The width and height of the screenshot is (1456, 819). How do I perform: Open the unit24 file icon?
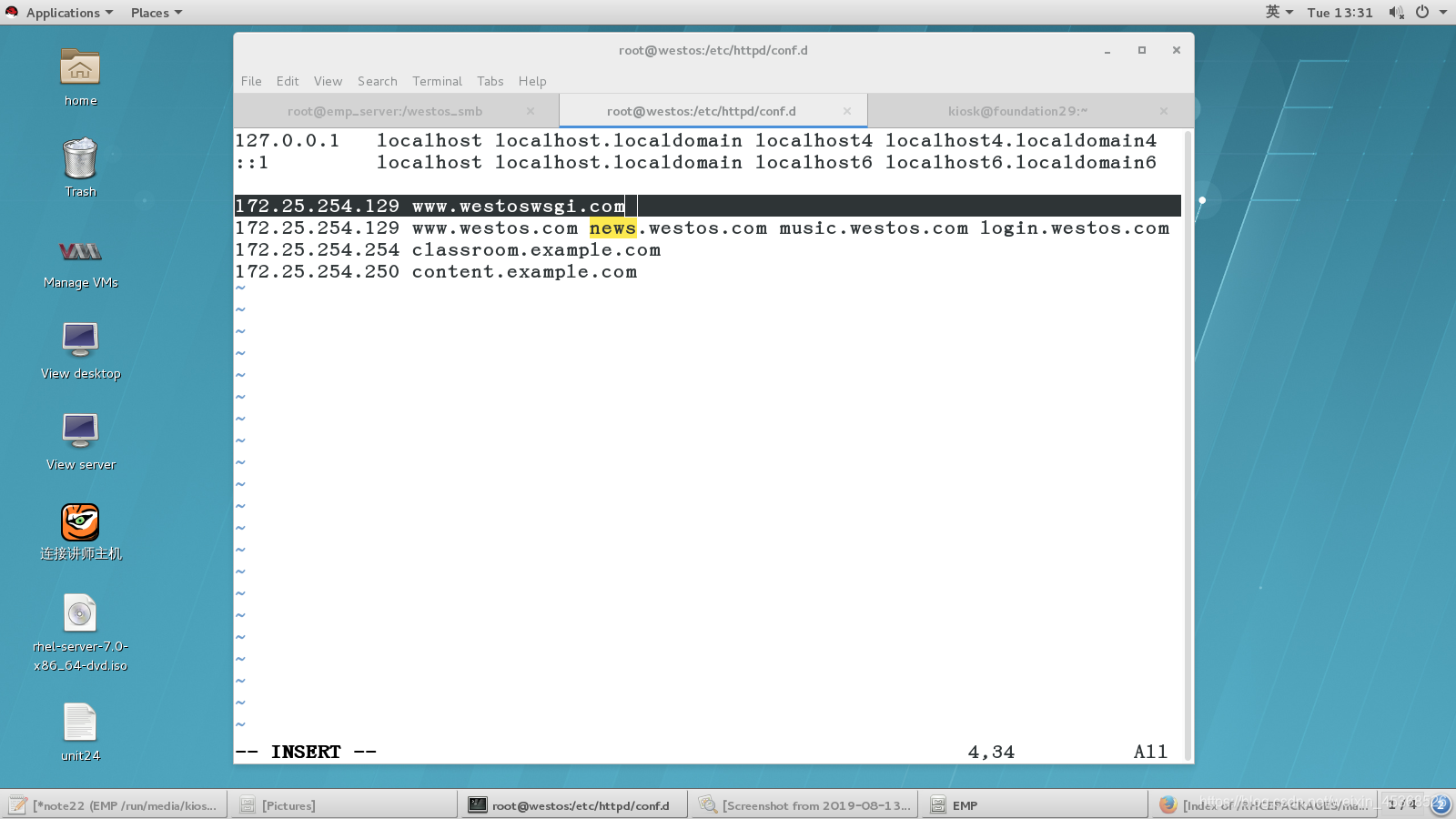80,723
